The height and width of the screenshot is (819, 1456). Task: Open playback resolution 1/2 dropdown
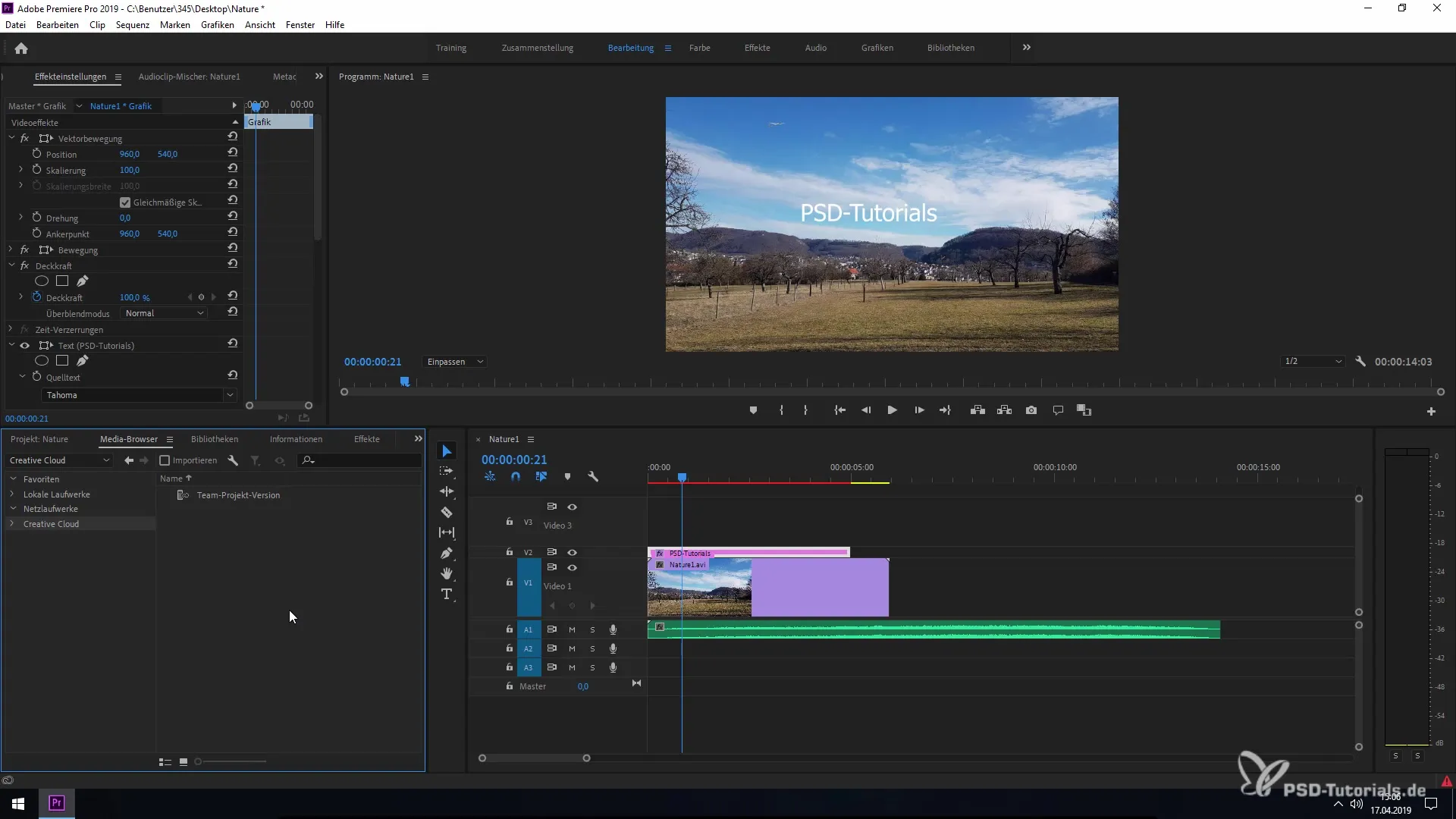click(1313, 362)
